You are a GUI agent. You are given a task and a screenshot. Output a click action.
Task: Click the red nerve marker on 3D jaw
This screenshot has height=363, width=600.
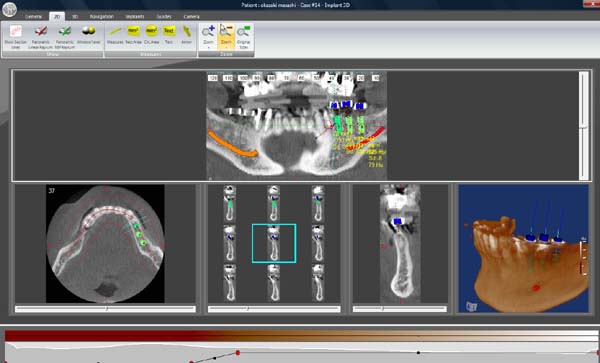point(536,288)
